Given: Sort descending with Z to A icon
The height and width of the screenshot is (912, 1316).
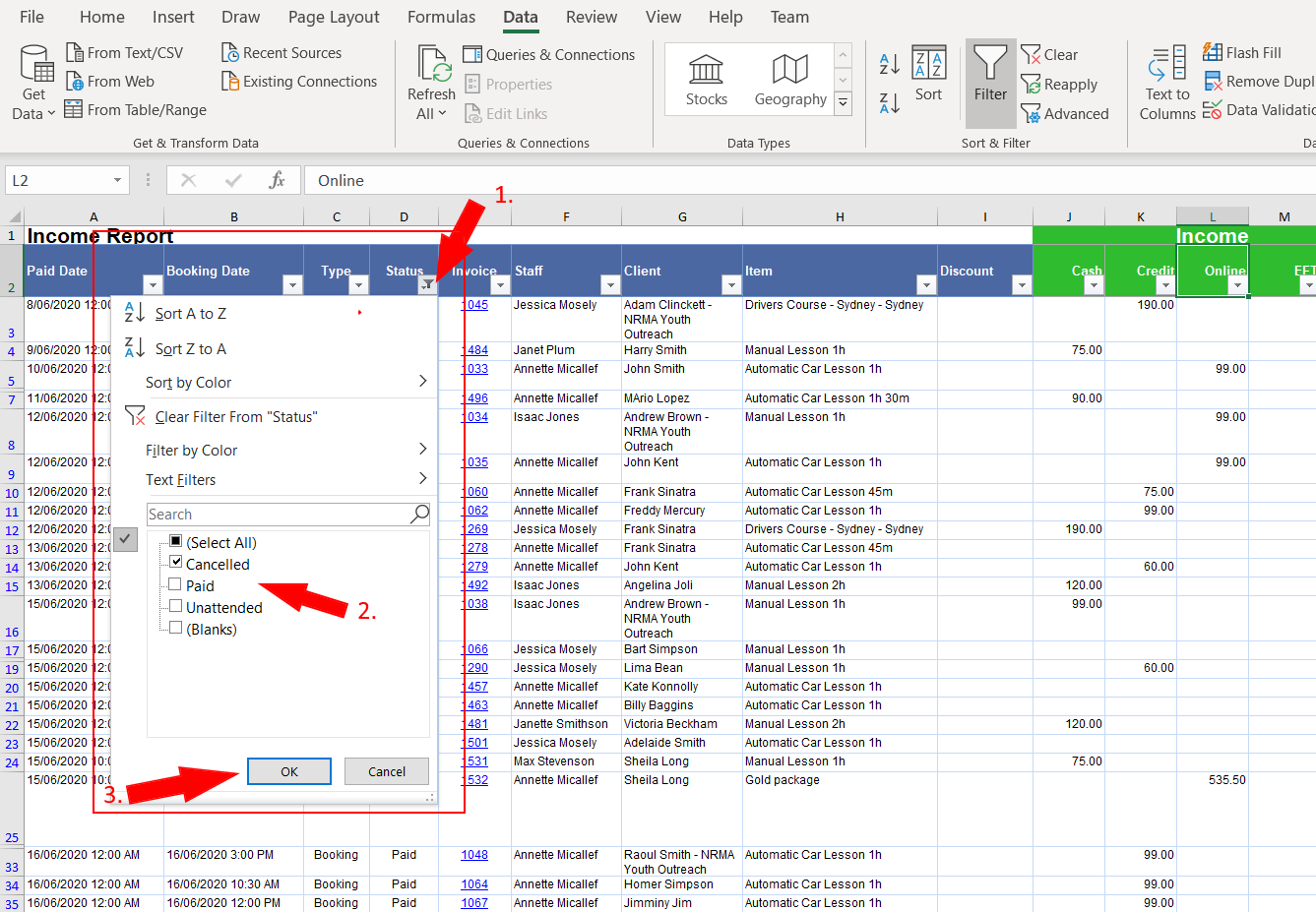Looking at the screenshot, I should click(x=889, y=102).
